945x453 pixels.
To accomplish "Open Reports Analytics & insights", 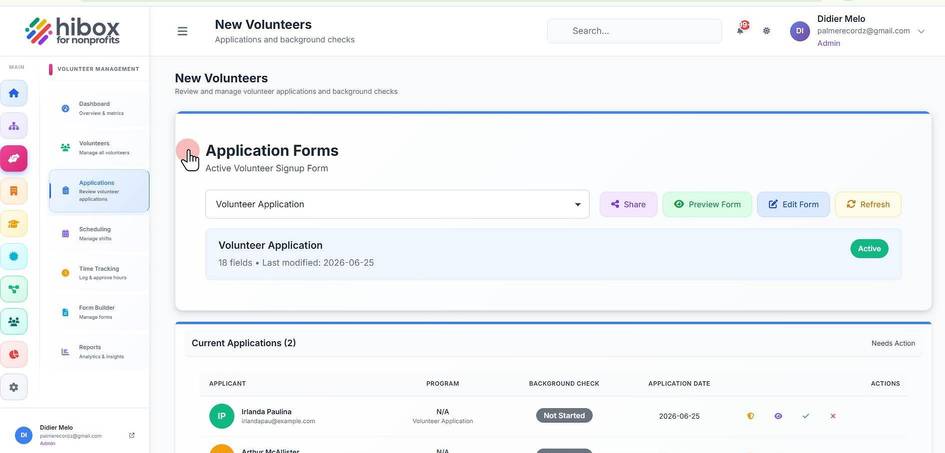I will click(x=99, y=352).
